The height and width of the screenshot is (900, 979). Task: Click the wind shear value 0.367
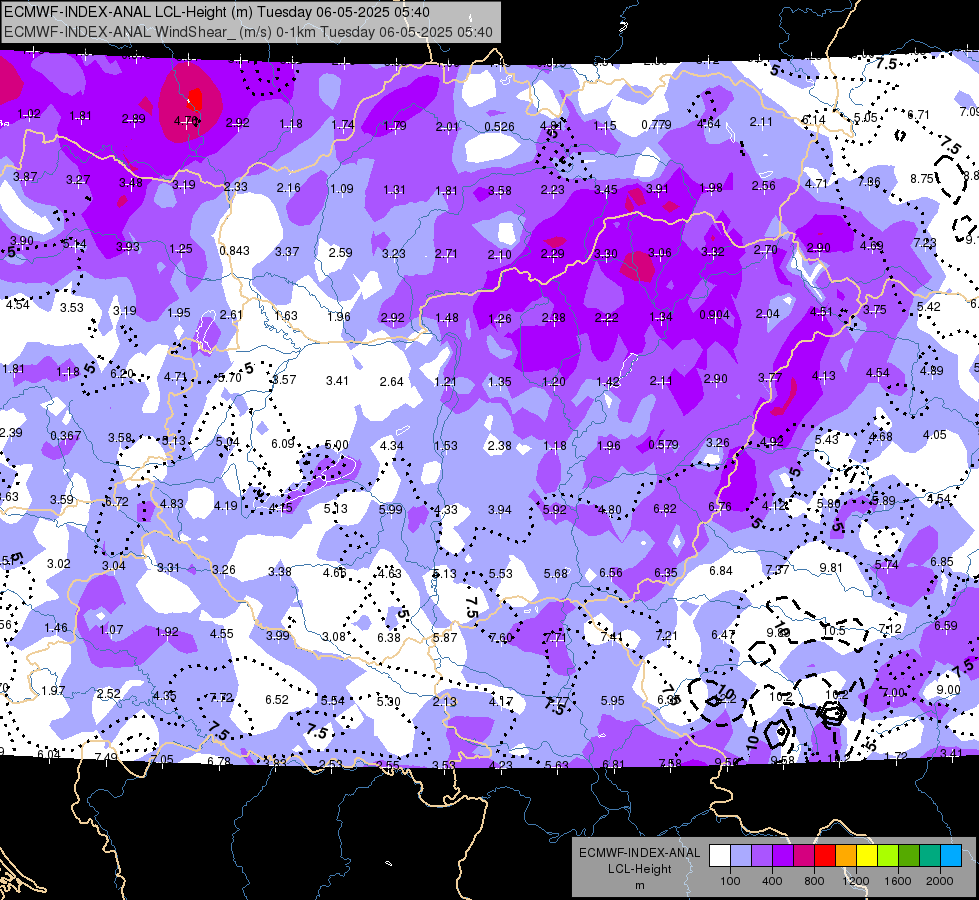click(x=66, y=436)
